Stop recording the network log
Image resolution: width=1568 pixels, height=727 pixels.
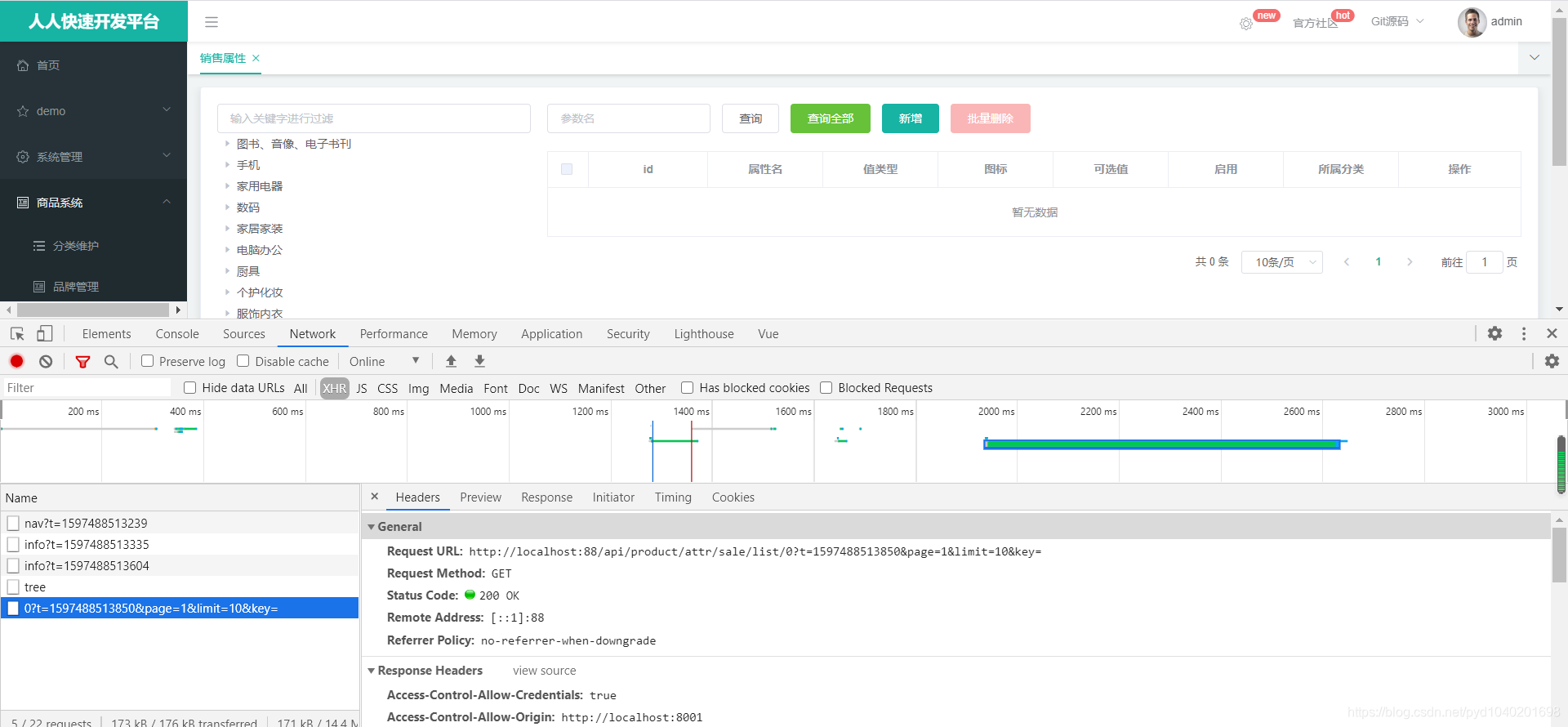[17, 361]
